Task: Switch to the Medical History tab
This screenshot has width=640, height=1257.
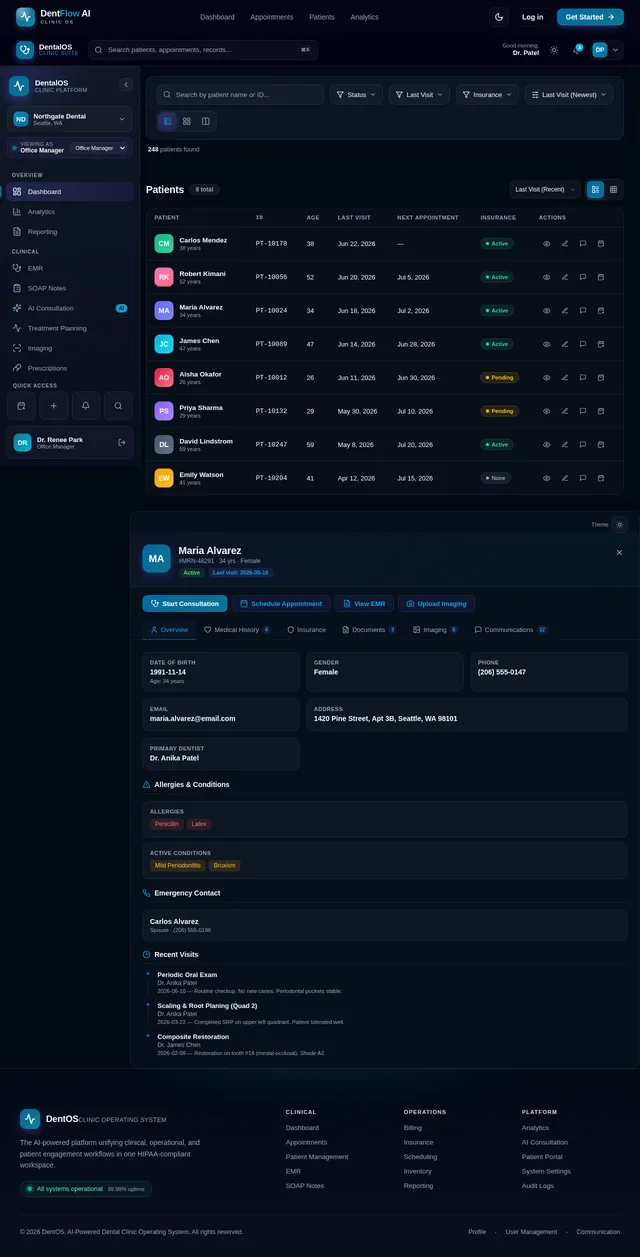Action: 237,630
